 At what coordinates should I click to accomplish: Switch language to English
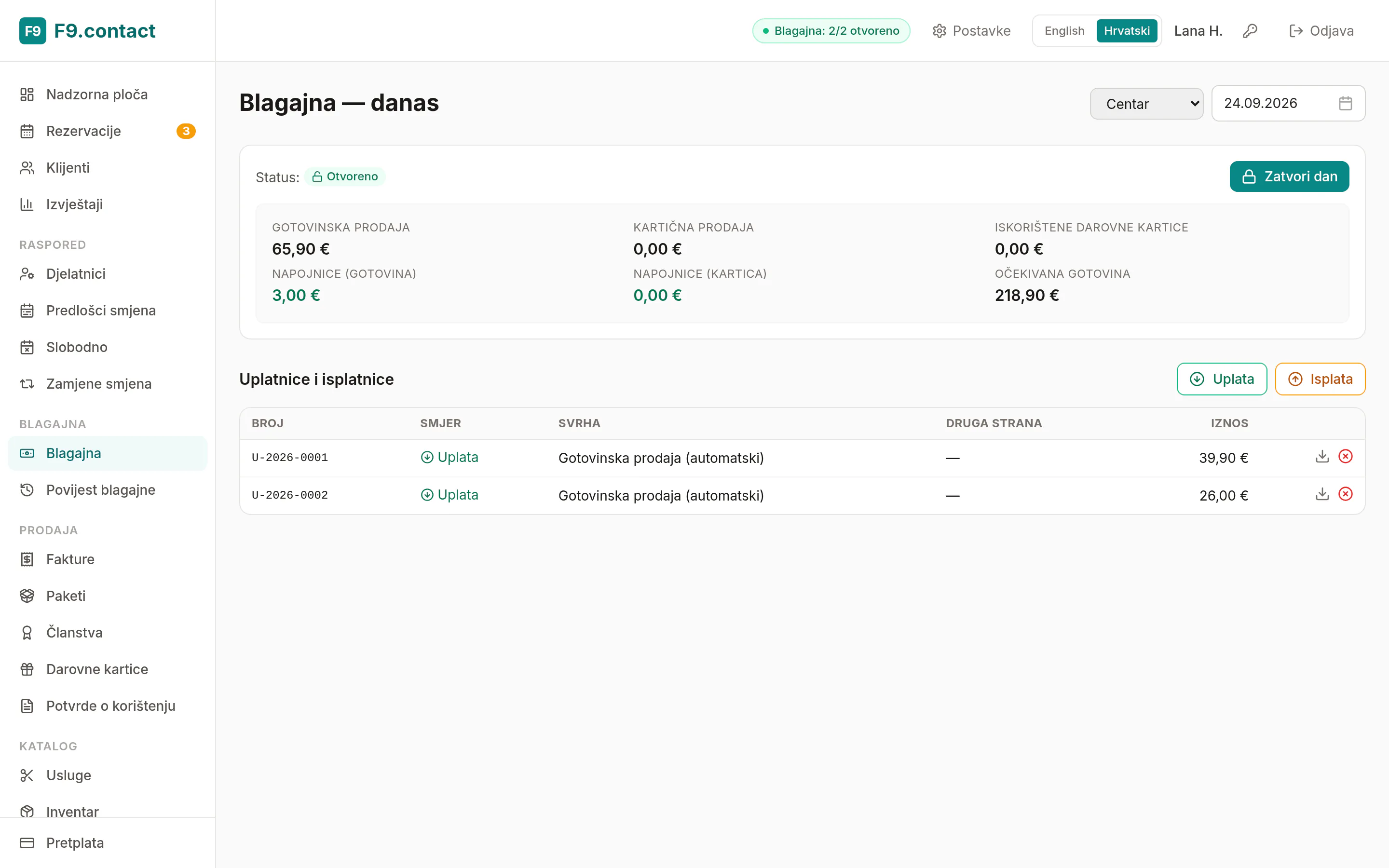tap(1064, 31)
